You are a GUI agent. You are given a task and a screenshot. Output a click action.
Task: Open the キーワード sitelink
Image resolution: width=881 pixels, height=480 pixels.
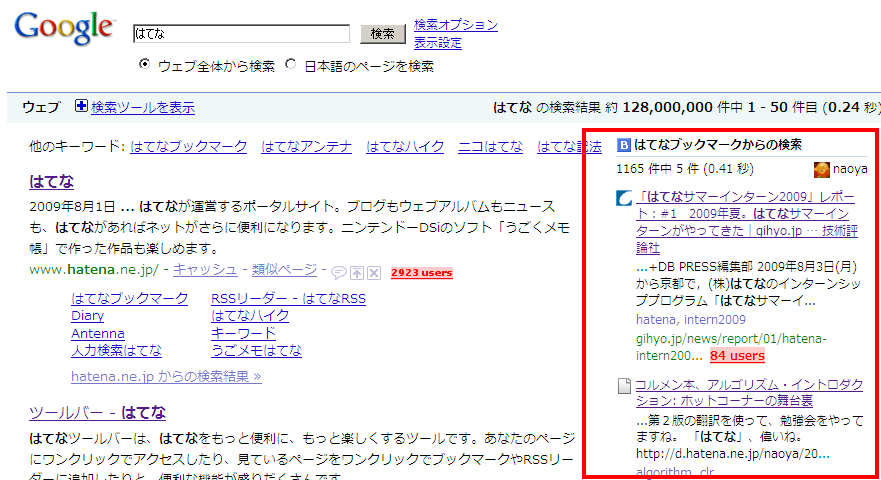point(243,333)
